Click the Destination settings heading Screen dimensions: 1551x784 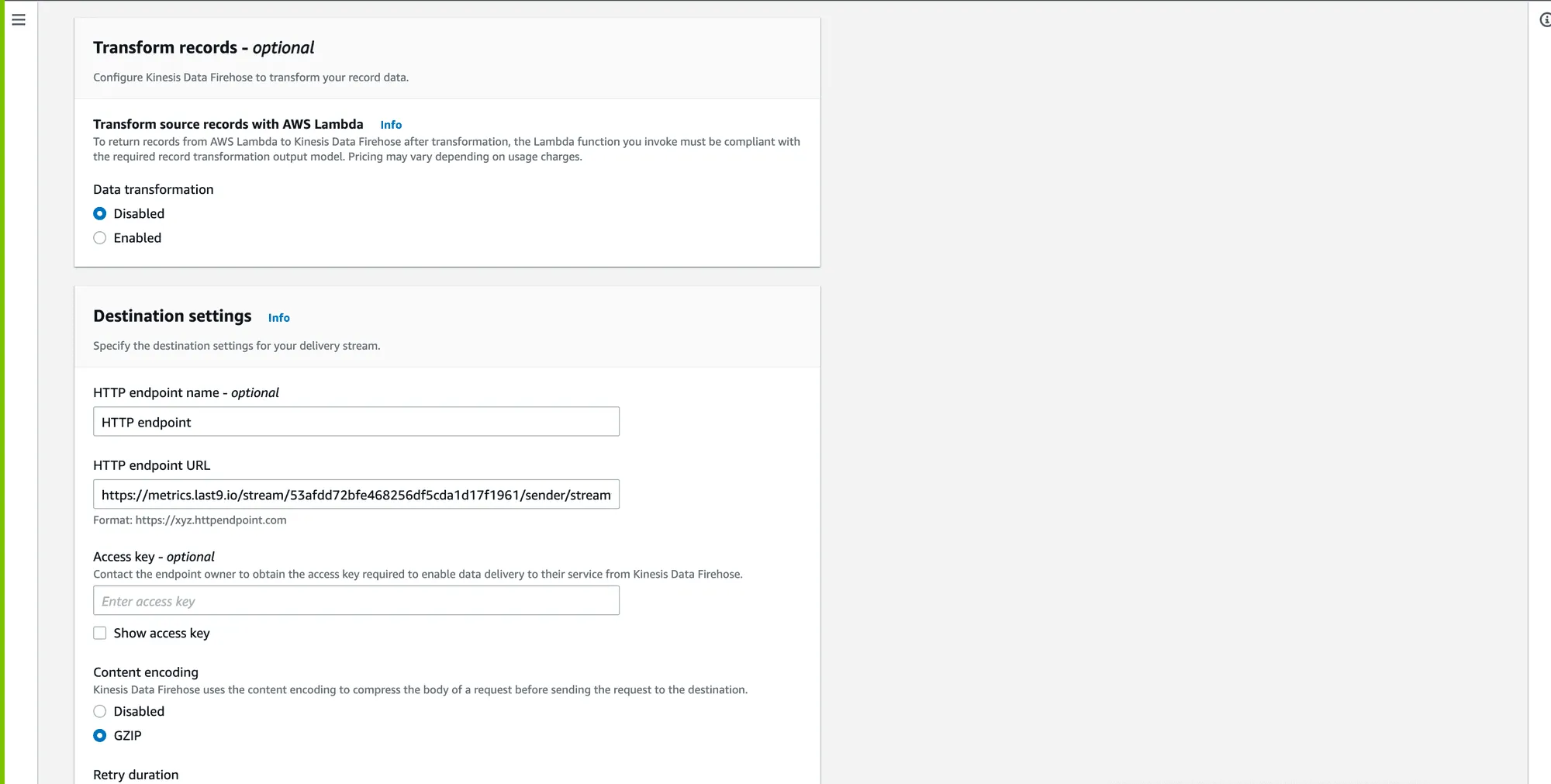coord(172,316)
